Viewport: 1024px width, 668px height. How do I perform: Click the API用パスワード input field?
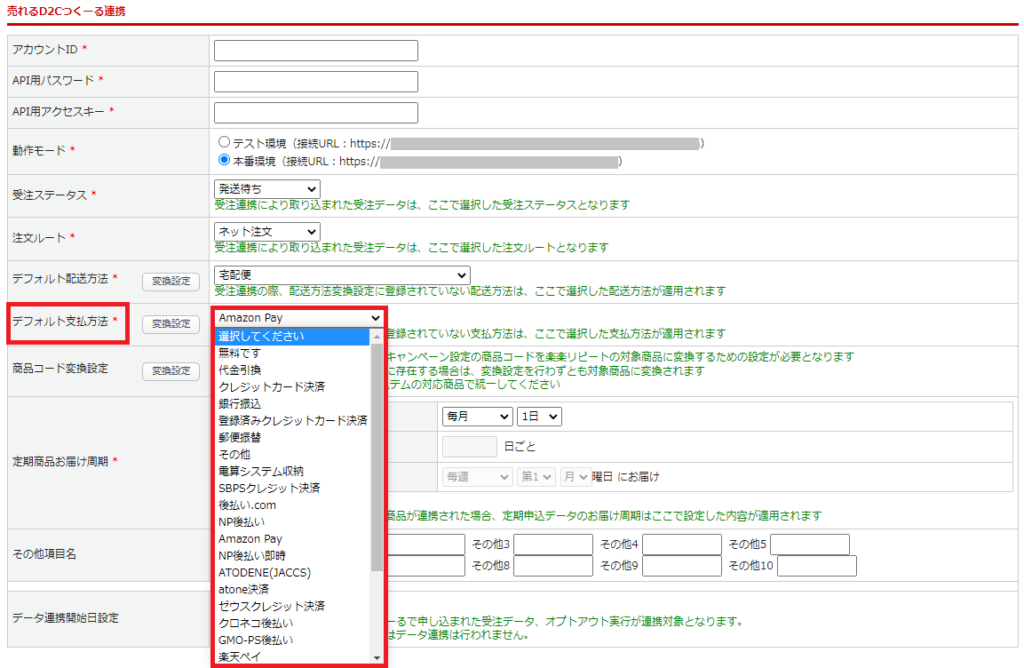point(316,81)
